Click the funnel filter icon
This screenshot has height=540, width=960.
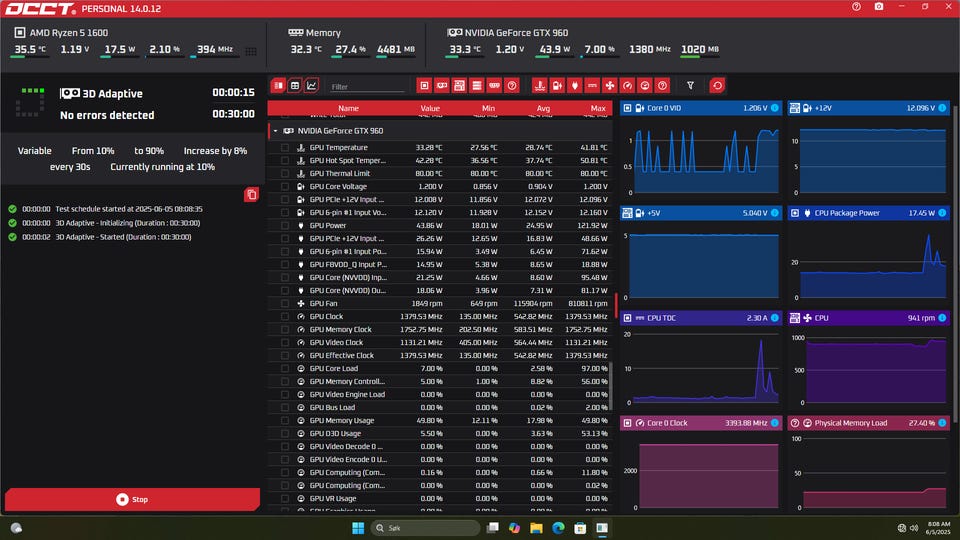690,86
